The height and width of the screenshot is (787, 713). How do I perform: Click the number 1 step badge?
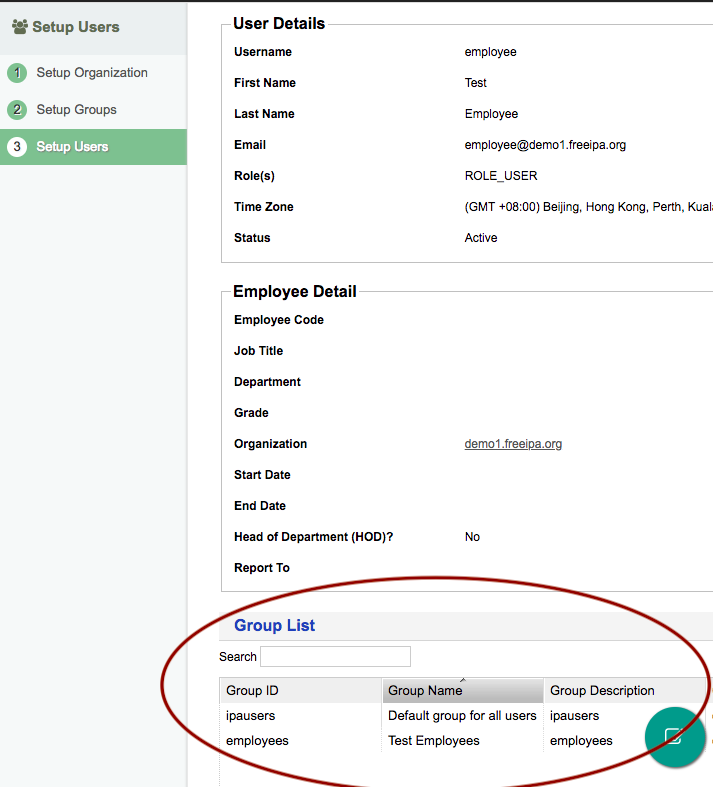[16, 73]
